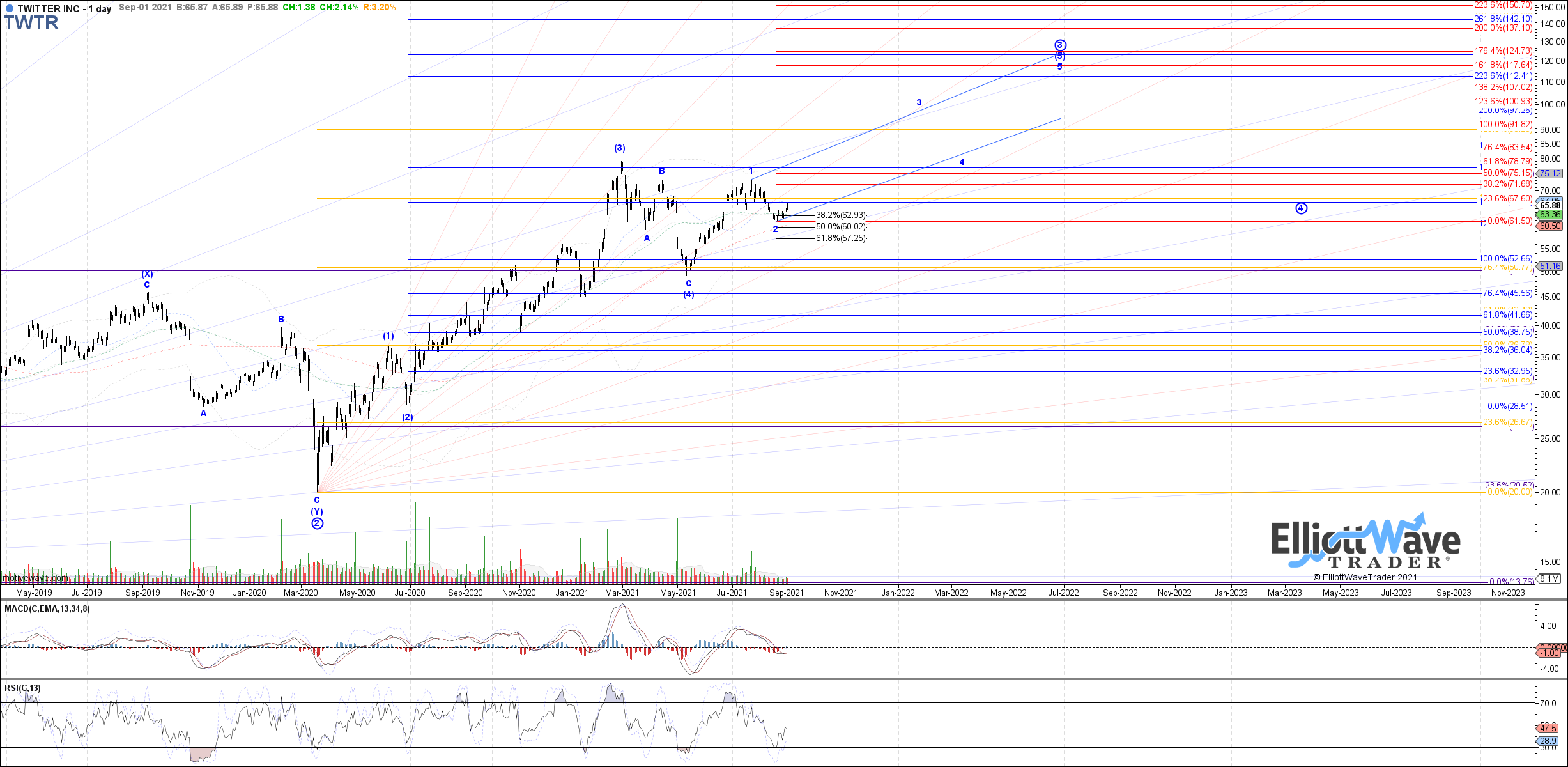Click the Jul-2022 date on the time axis
The image size is (1568, 767).
1064,593
